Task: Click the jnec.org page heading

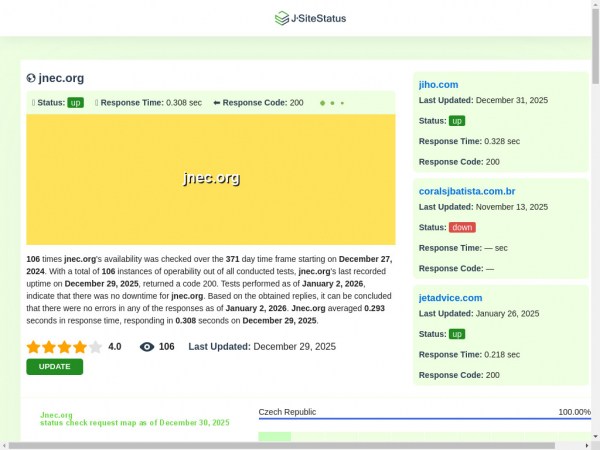Action: (61, 78)
